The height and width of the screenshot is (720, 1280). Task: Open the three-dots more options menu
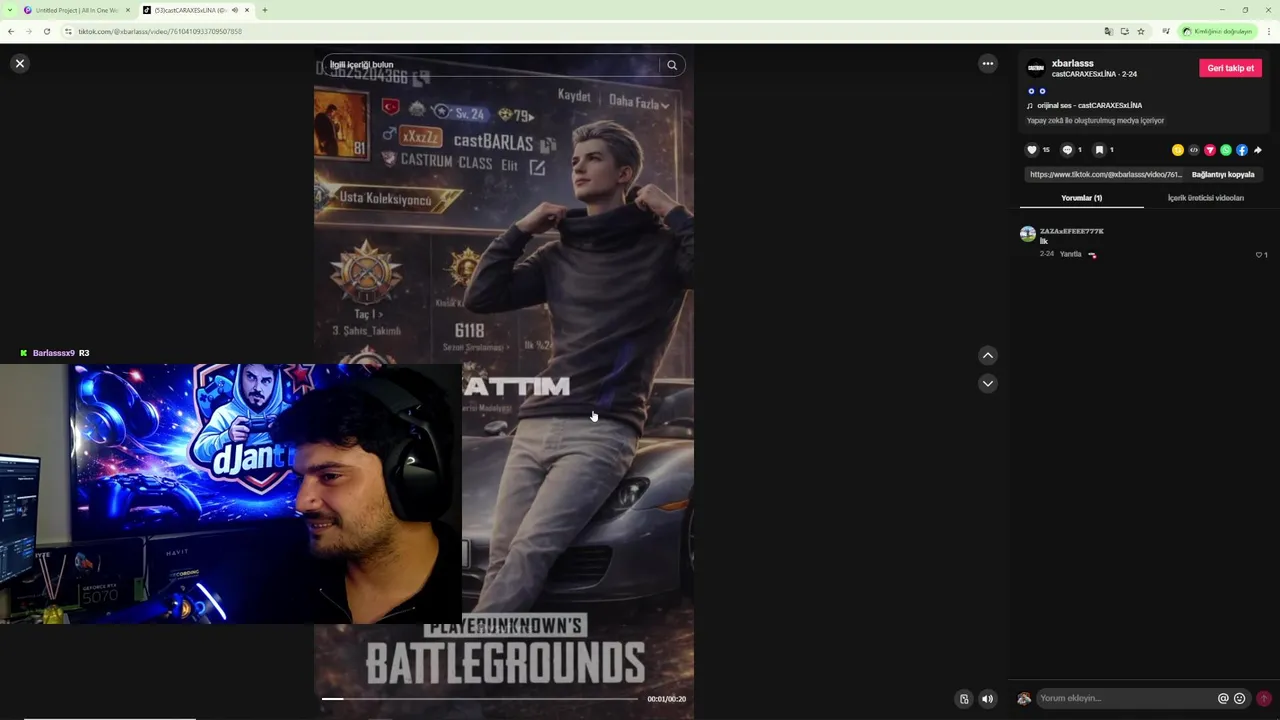[988, 63]
